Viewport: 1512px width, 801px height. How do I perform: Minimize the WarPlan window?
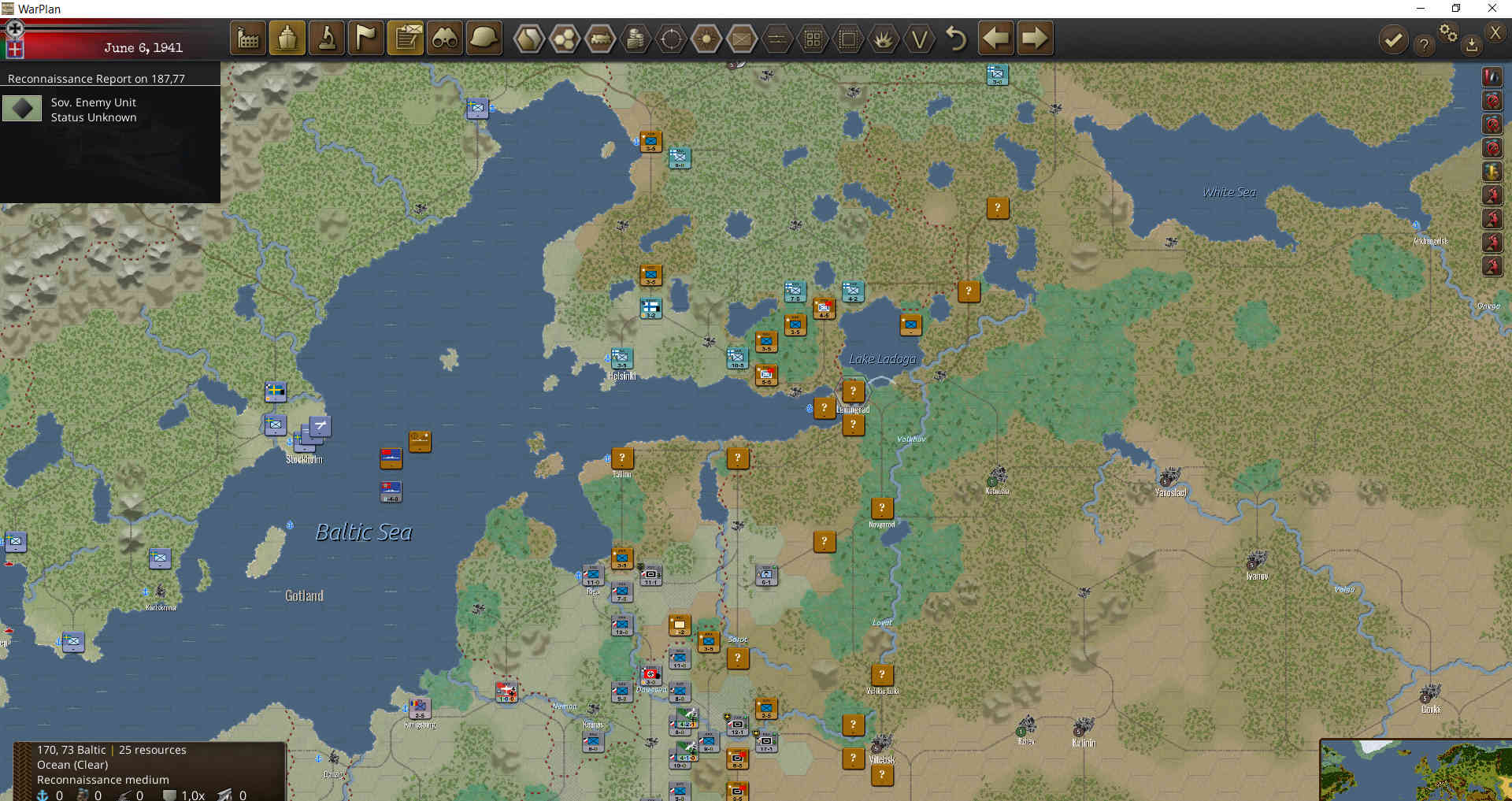tap(1421, 9)
